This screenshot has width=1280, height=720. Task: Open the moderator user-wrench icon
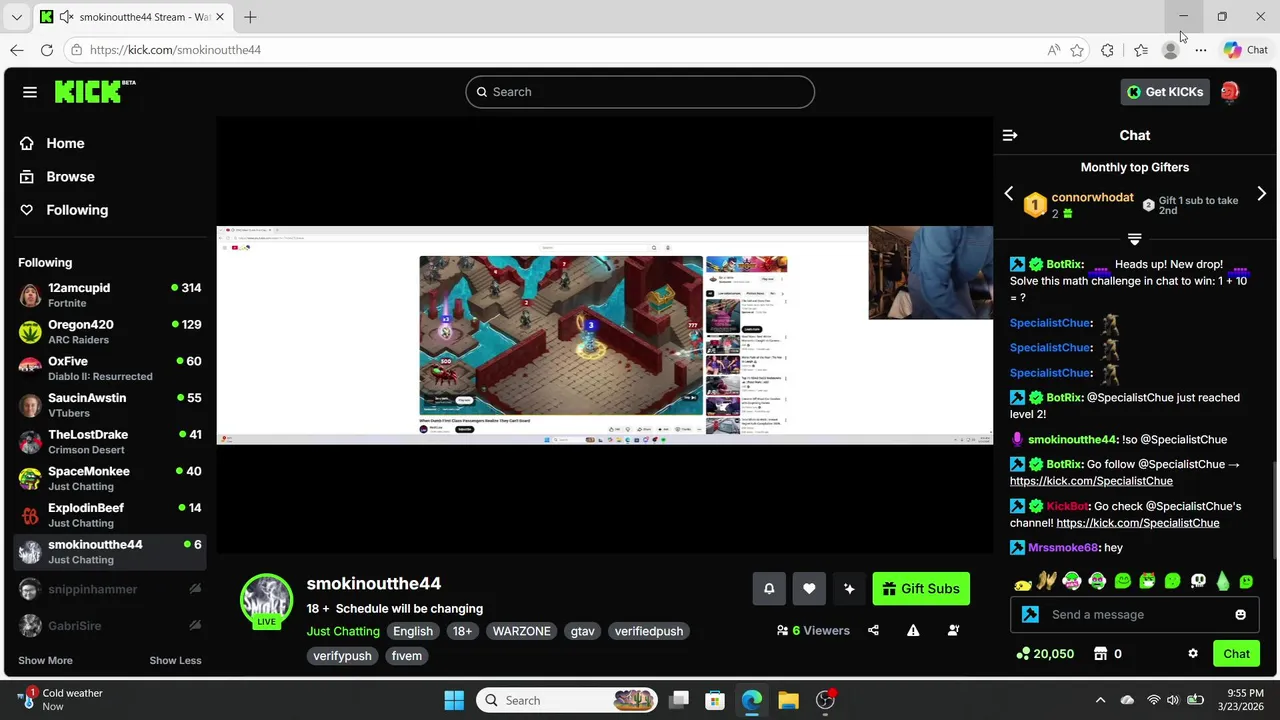coord(953,630)
